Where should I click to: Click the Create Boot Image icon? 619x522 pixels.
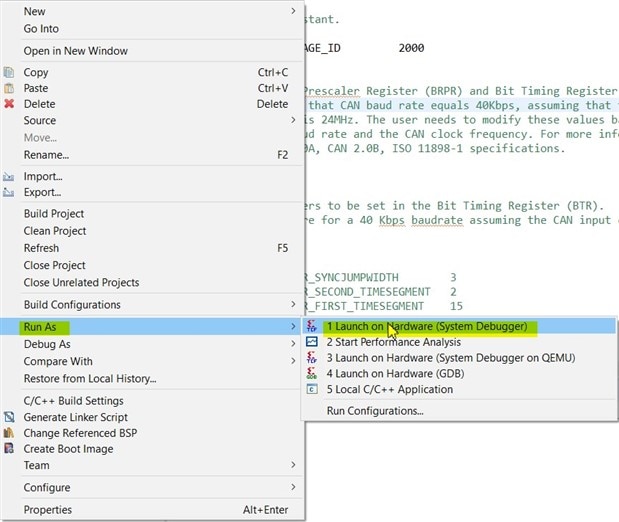pos(9,449)
